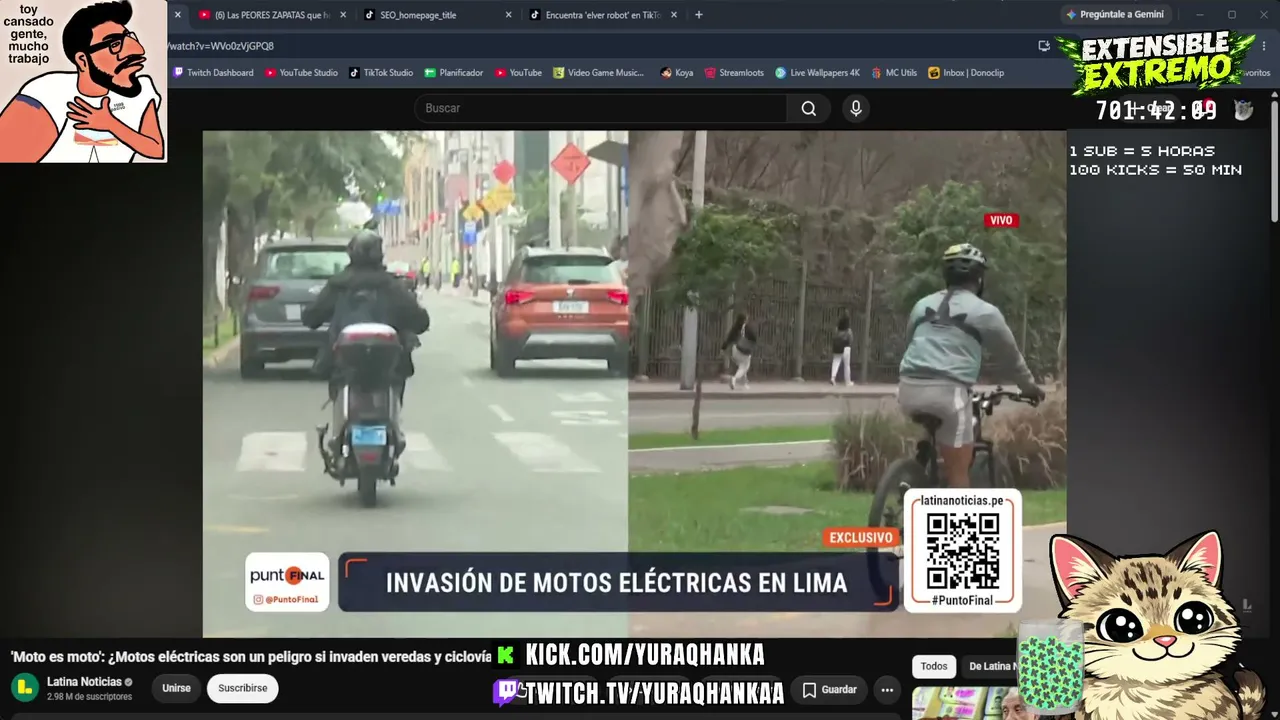Screen dimensions: 1280x720
Task: Close the Encuentra 'elver robot' TikTok tab
Action: 673,15
